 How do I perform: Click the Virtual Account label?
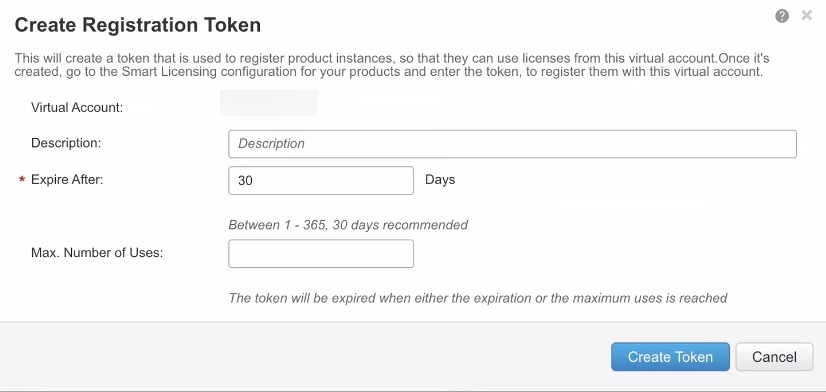(77, 108)
